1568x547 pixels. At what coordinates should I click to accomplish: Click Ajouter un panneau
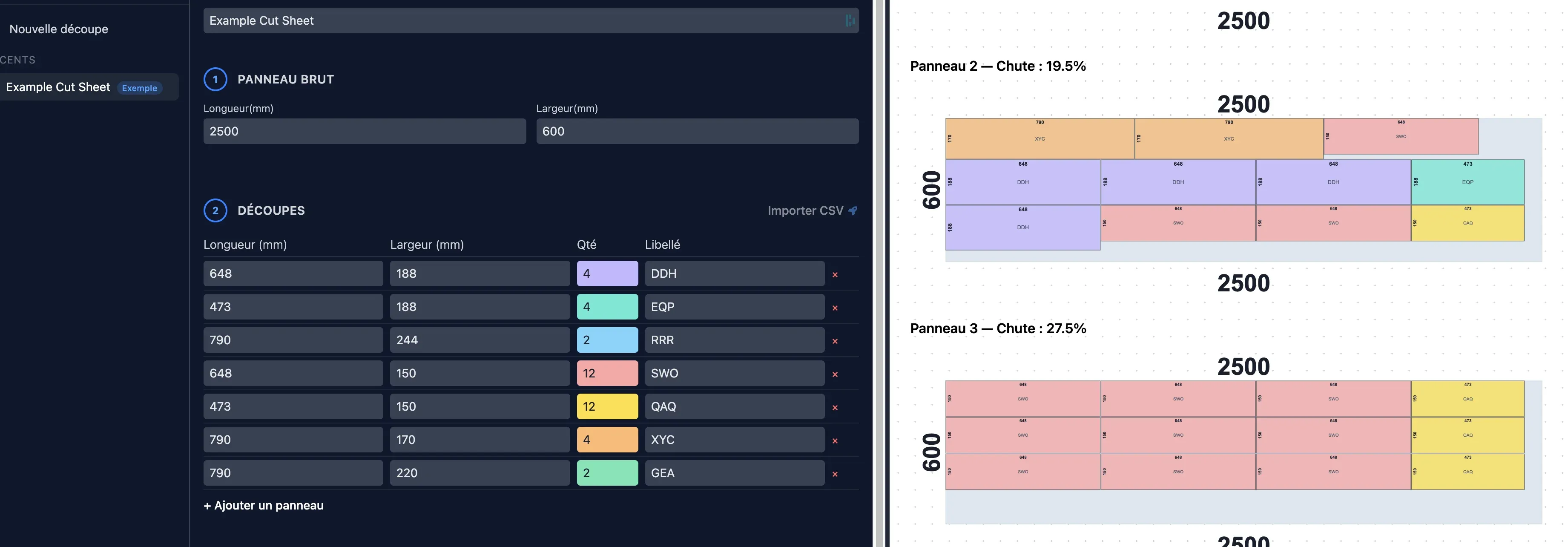[263, 506]
